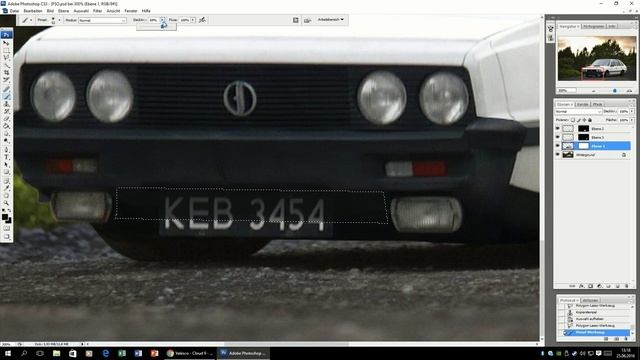The image size is (640, 360).
Task: Open the Windows Start menu
Action: click(7, 353)
